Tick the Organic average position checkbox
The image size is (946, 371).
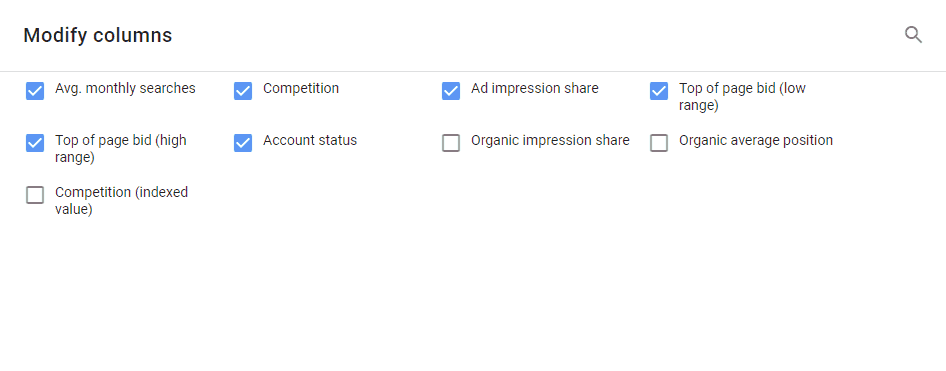point(659,143)
